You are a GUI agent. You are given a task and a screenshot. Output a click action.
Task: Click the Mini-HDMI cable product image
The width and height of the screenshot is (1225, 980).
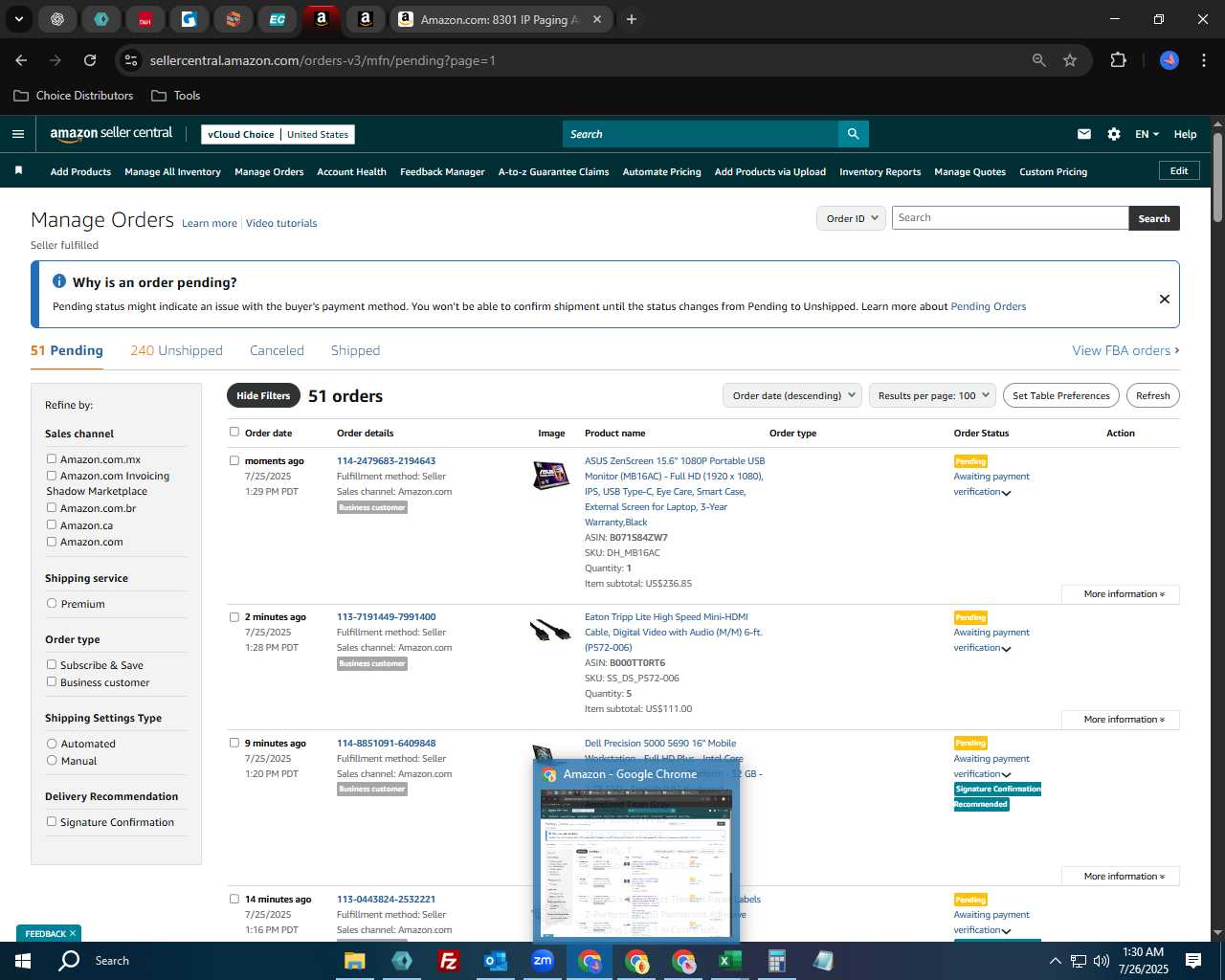point(550,630)
